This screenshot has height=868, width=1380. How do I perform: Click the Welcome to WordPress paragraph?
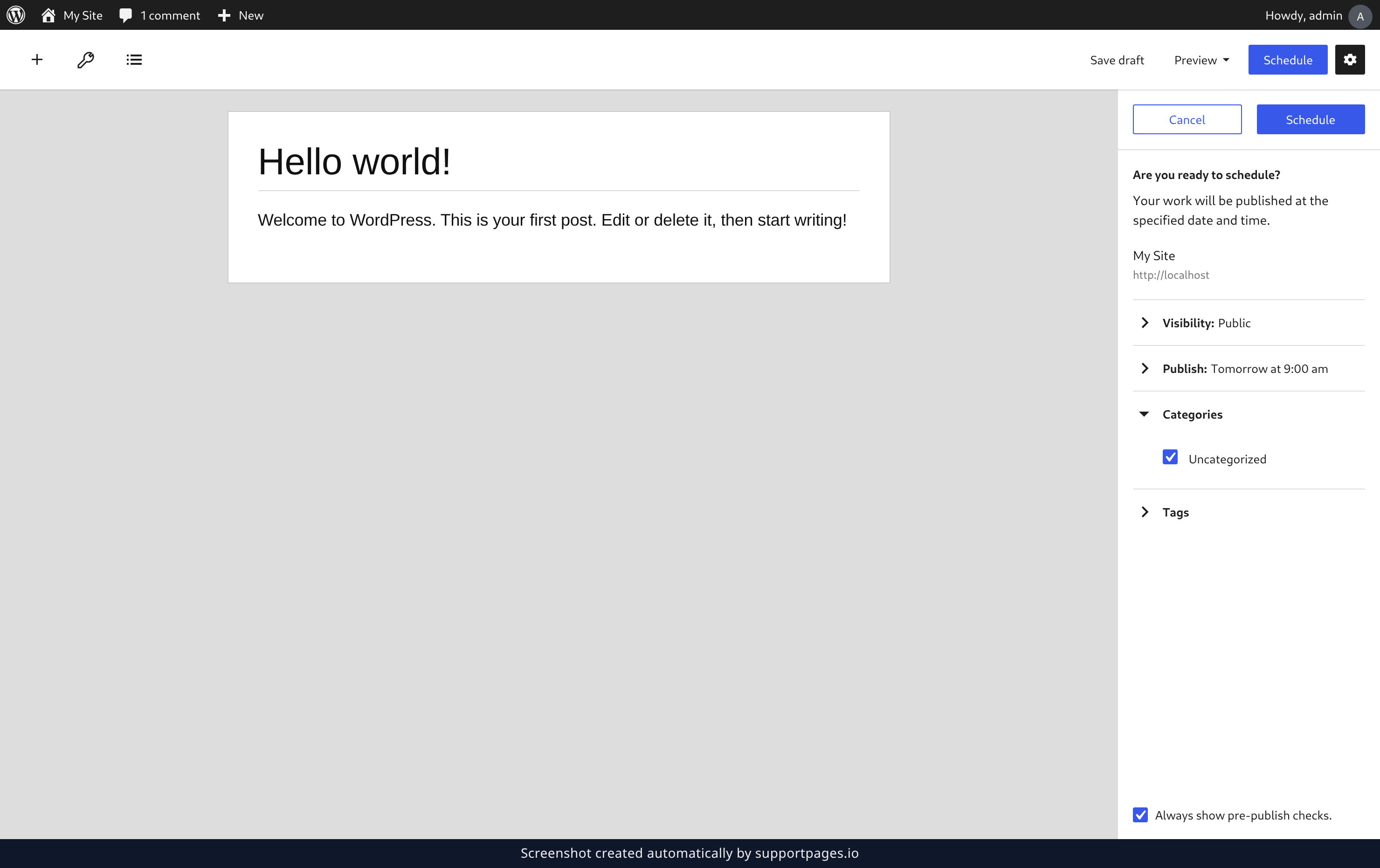552,220
